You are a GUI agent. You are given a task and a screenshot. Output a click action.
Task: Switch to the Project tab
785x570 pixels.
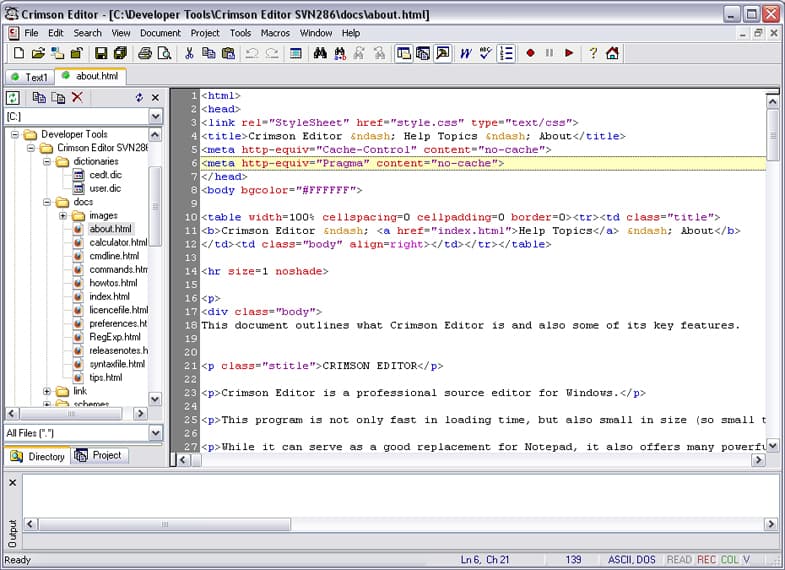(x=100, y=455)
